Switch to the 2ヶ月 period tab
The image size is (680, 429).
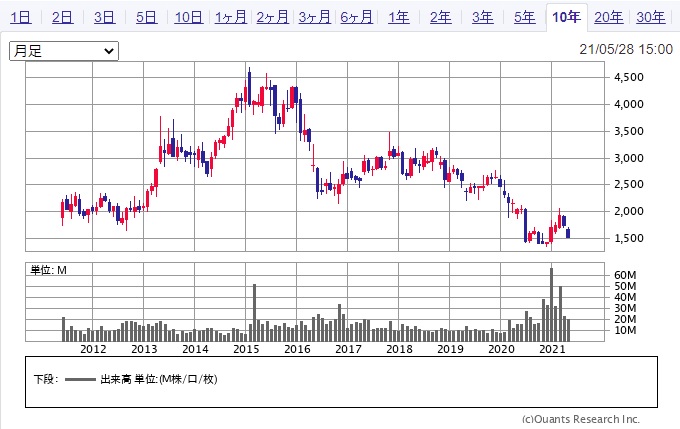(273, 17)
